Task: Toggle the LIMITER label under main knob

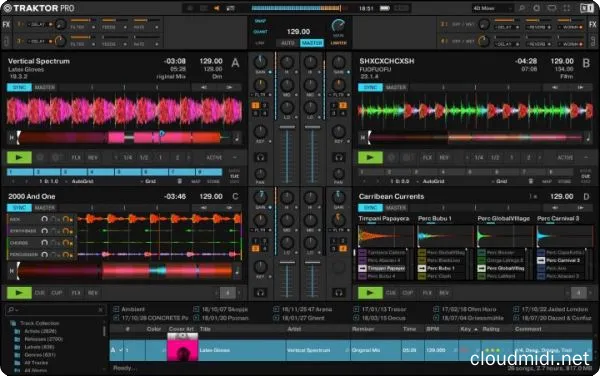Action: point(338,43)
